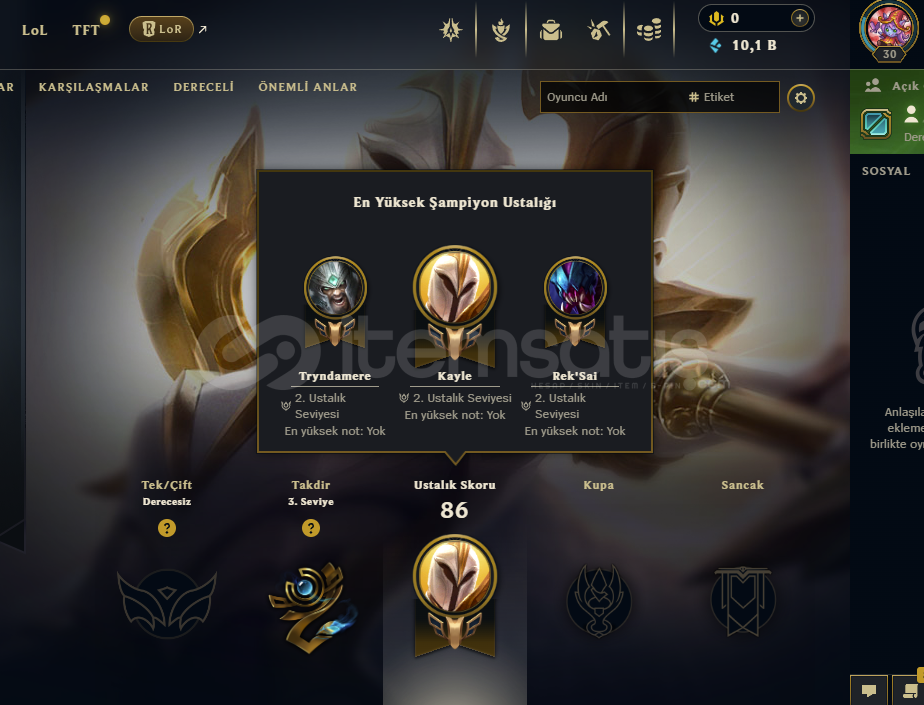Open the Crafting hammer icon

[599, 29]
